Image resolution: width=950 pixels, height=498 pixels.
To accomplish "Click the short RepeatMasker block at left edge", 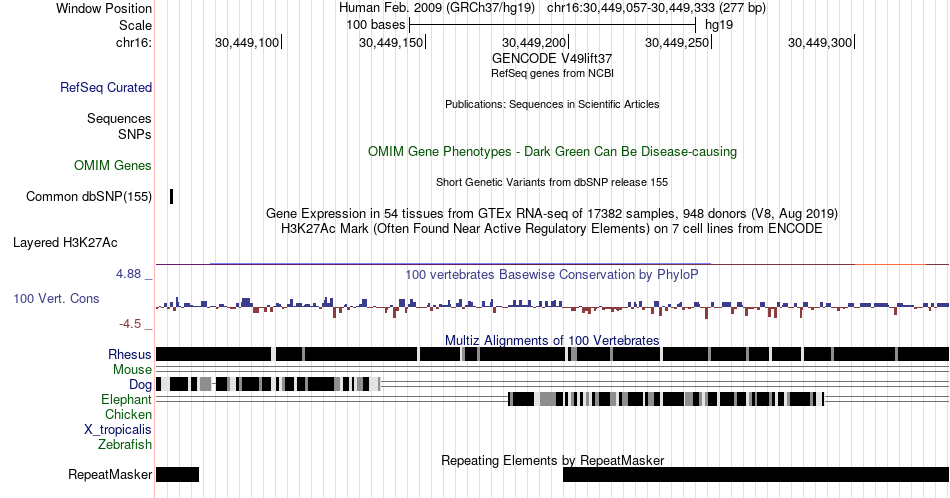I will pos(178,474).
